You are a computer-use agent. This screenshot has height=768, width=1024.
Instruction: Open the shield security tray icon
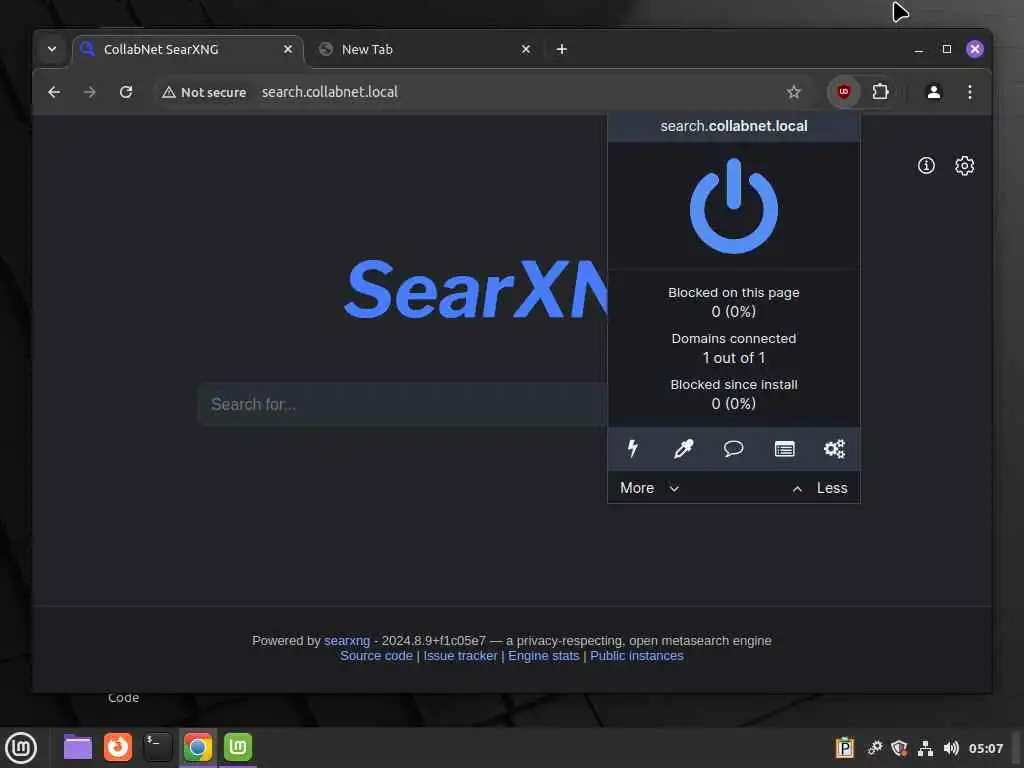[x=899, y=748]
